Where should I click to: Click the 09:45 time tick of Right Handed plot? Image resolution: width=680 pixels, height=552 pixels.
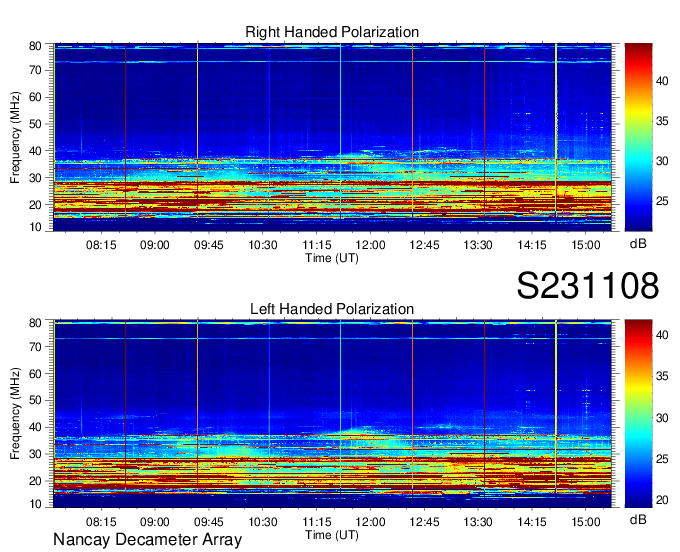coord(209,245)
